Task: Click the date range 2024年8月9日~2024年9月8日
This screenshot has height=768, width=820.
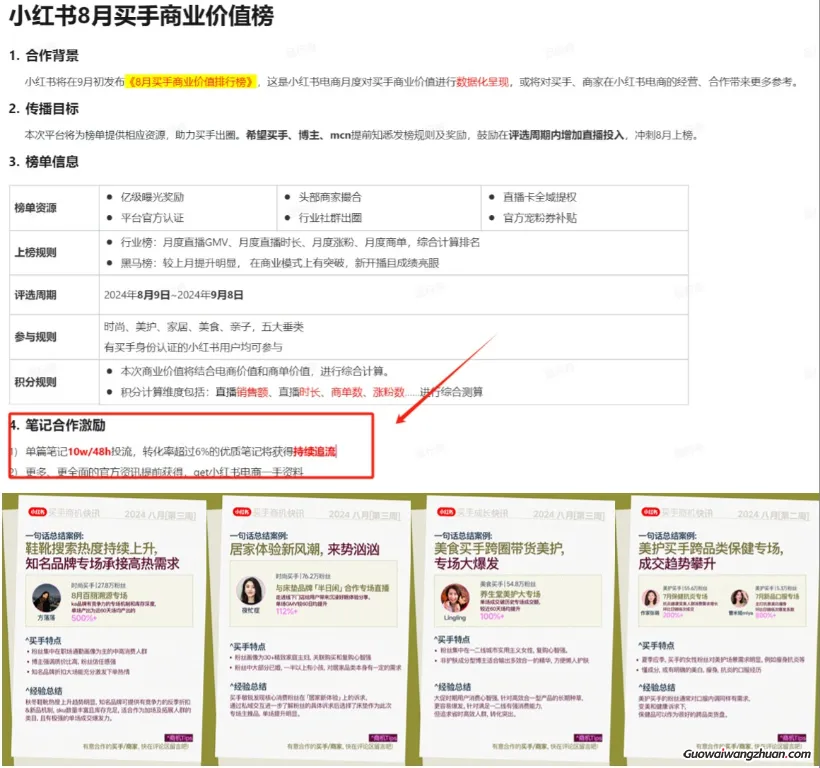Action: tap(174, 295)
